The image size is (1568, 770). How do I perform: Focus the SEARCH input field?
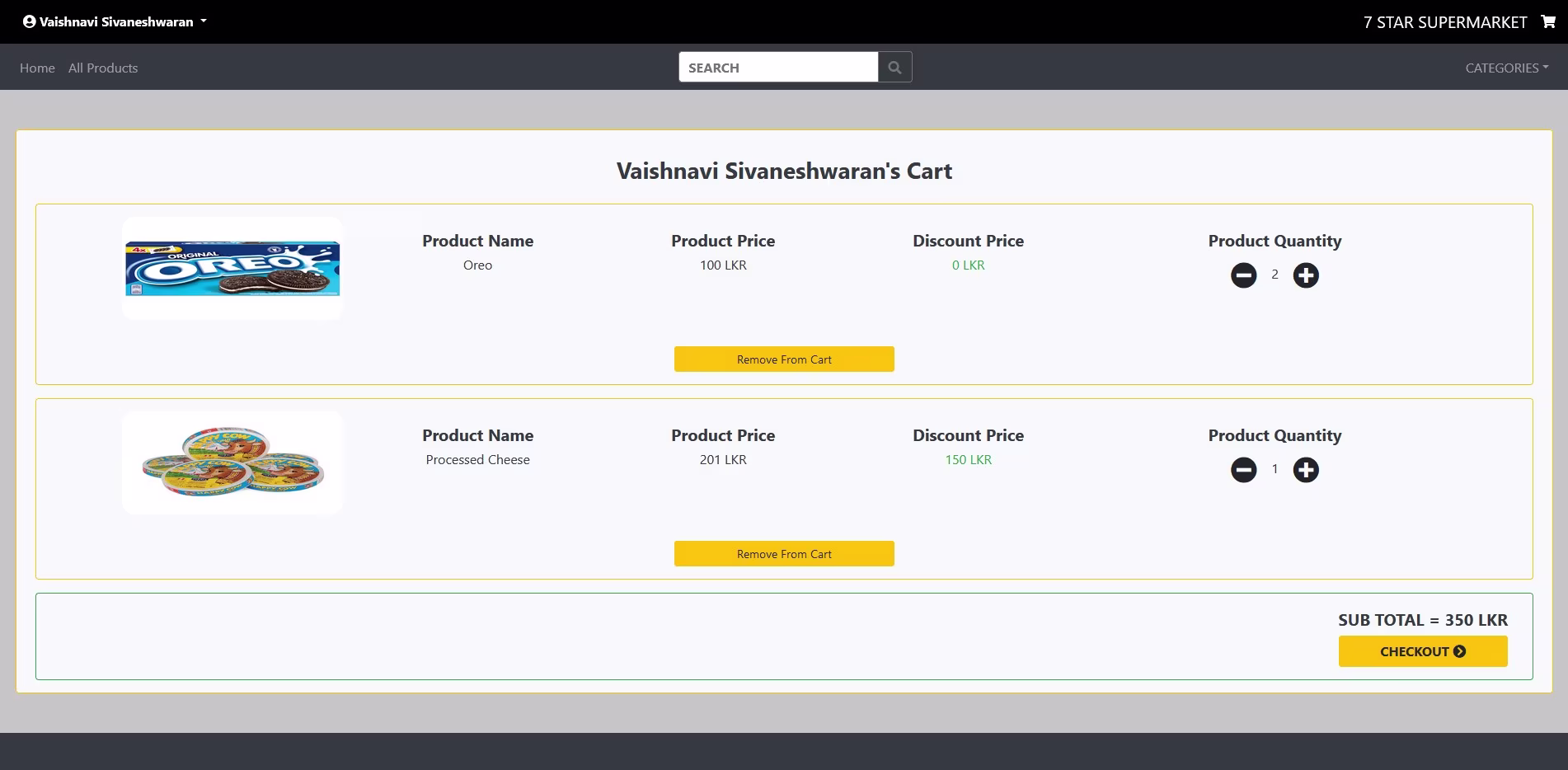777,68
